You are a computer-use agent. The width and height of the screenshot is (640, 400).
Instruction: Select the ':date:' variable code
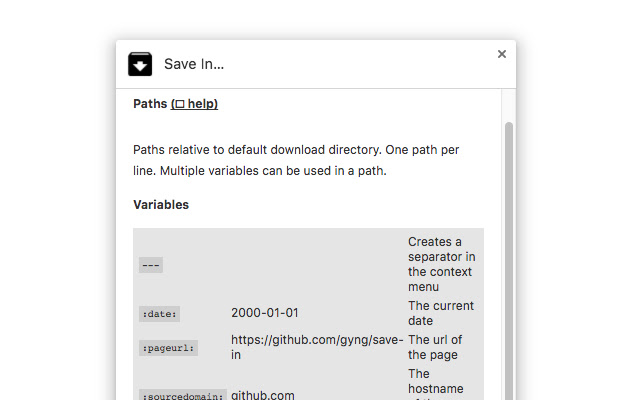[x=159, y=314]
